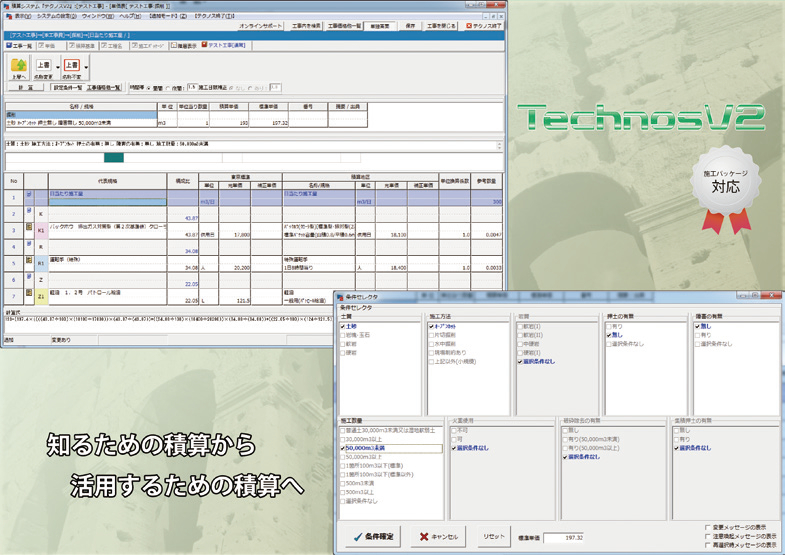Open the 表示(V) menu
The width and height of the screenshot is (785, 555).
point(23,16)
